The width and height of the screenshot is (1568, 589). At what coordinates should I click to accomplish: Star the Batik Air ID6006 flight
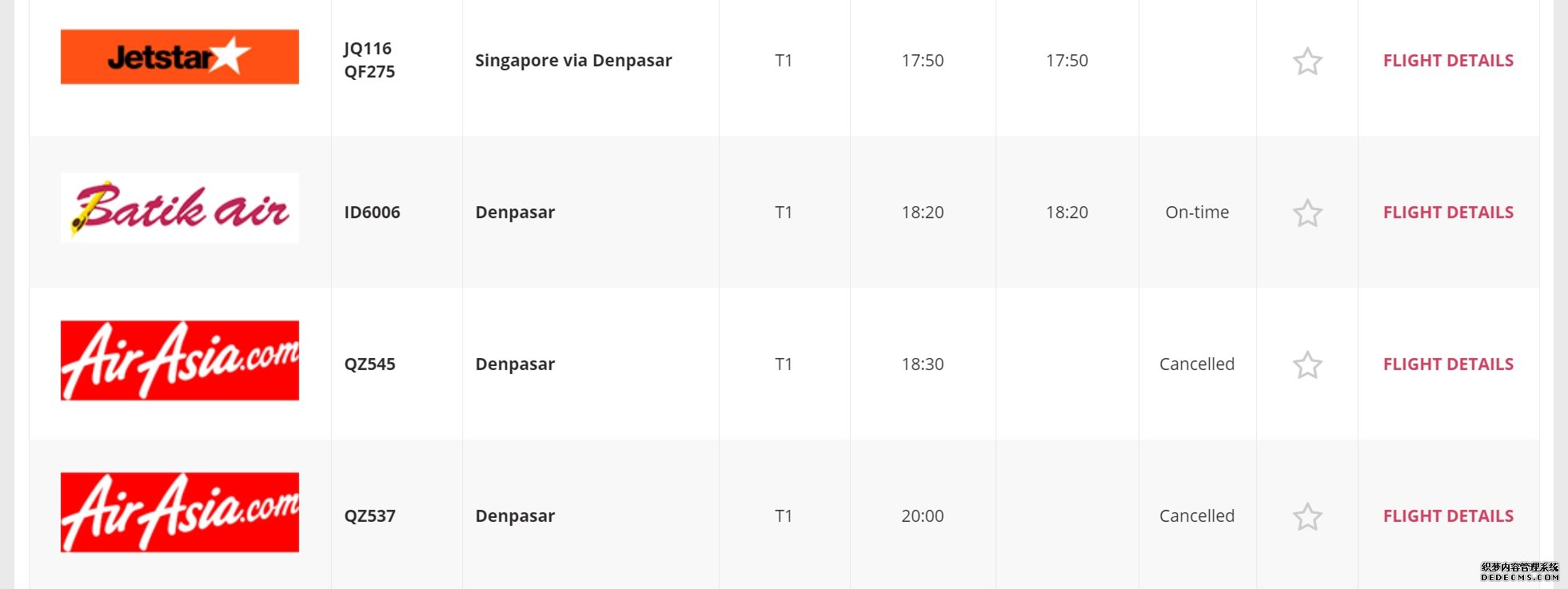[x=1307, y=213]
